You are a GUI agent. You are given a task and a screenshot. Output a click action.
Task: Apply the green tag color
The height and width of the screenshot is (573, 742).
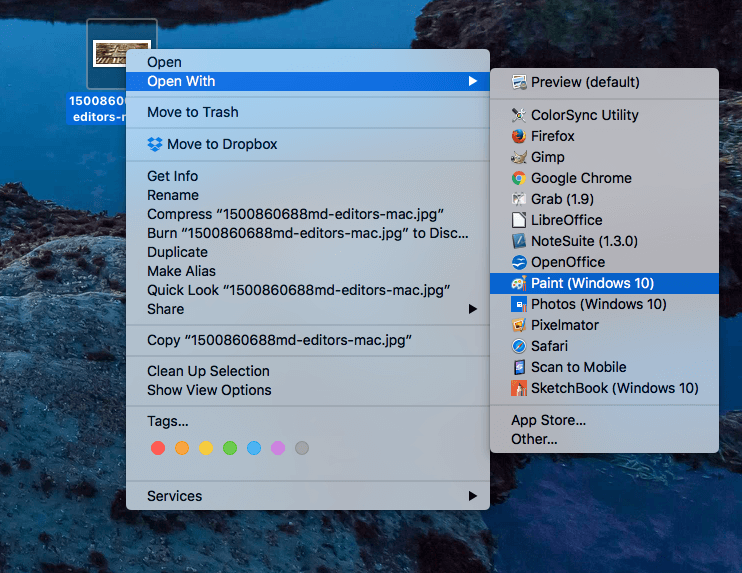[x=230, y=448]
